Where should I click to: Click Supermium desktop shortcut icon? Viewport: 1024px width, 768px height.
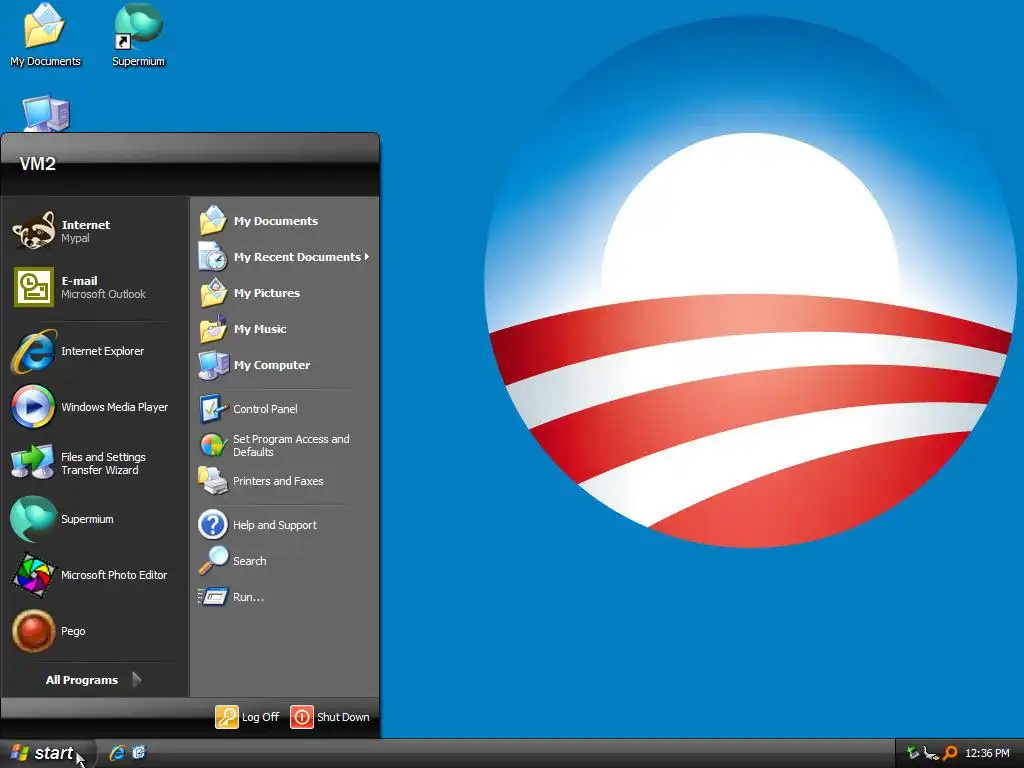(x=138, y=26)
